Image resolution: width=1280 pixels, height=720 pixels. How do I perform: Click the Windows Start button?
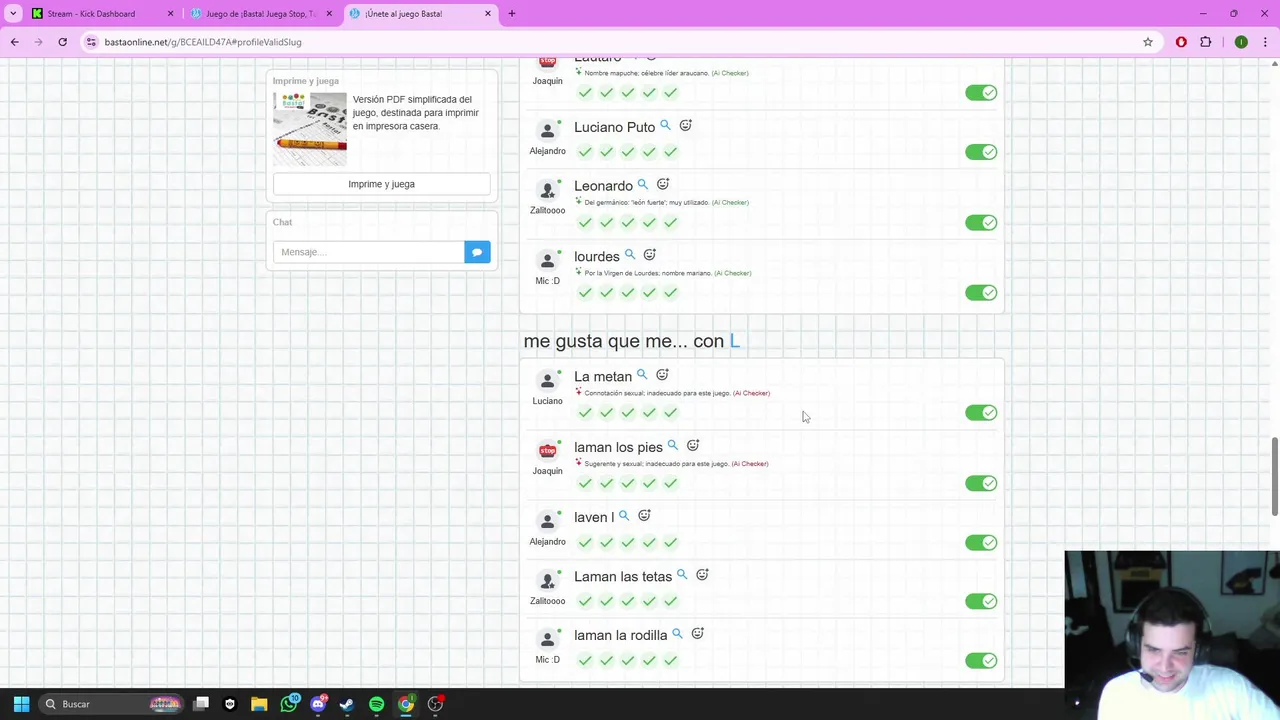pyautogui.click(x=21, y=704)
